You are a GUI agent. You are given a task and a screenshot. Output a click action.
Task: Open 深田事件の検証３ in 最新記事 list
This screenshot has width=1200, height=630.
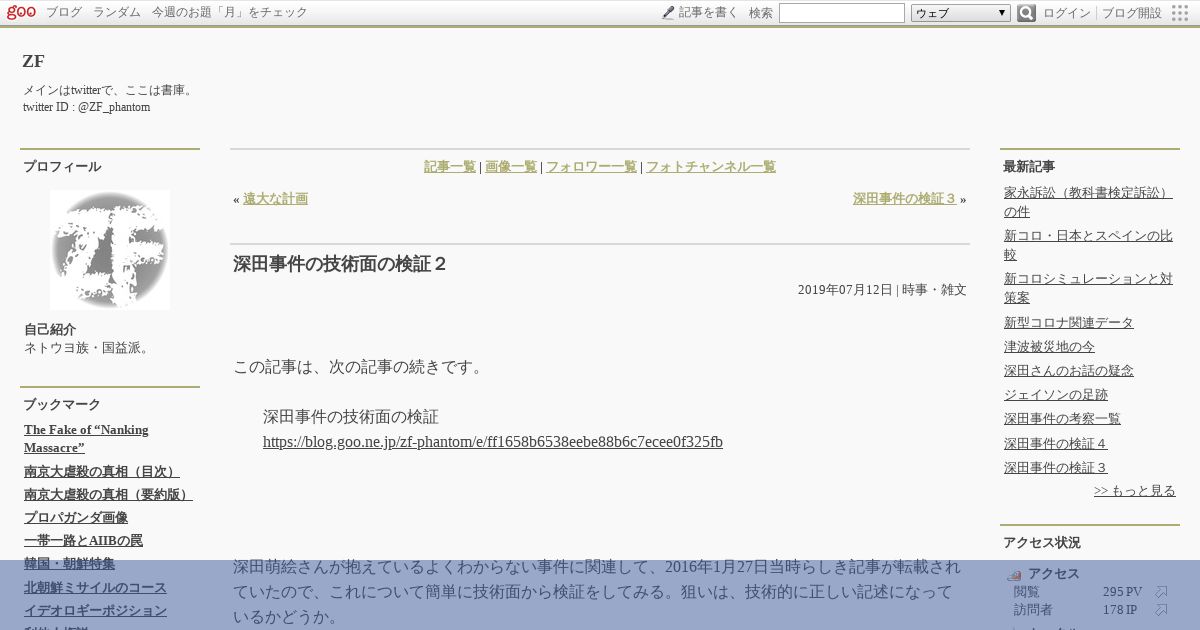tap(1056, 468)
